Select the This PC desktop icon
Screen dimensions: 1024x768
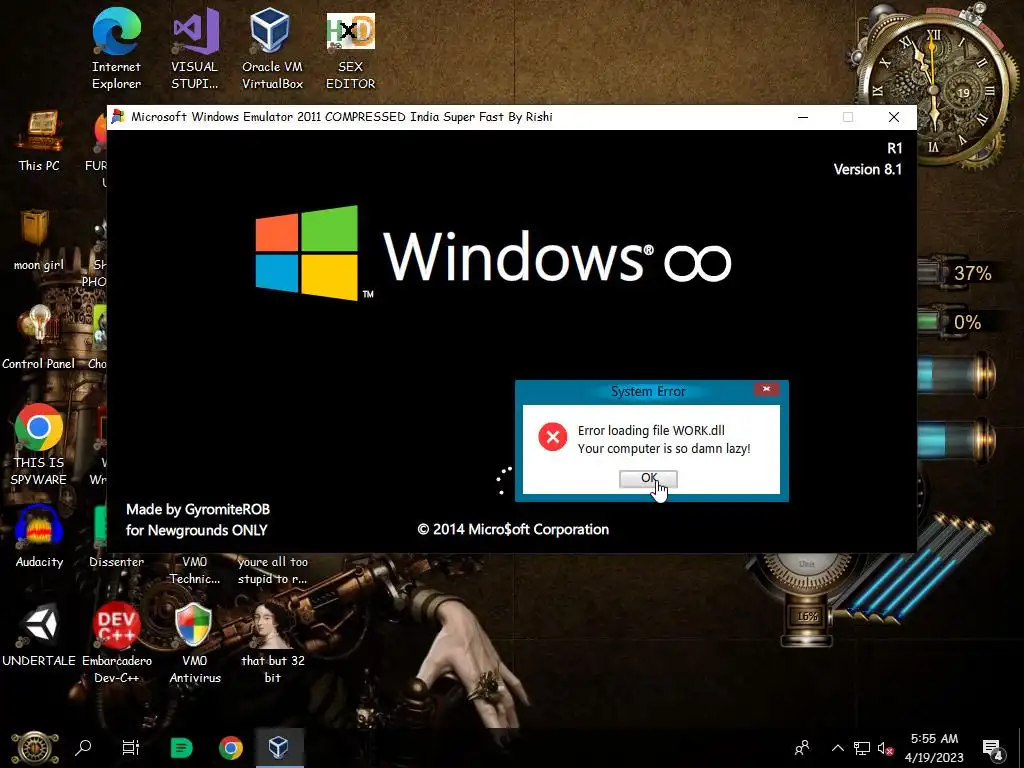click(39, 141)
